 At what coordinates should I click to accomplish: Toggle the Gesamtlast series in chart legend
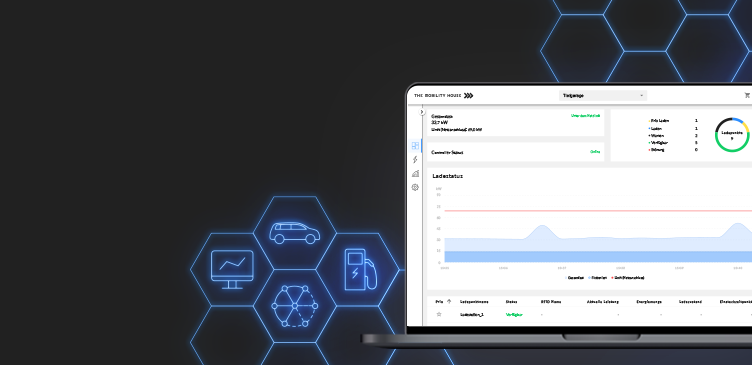point(575,278)
